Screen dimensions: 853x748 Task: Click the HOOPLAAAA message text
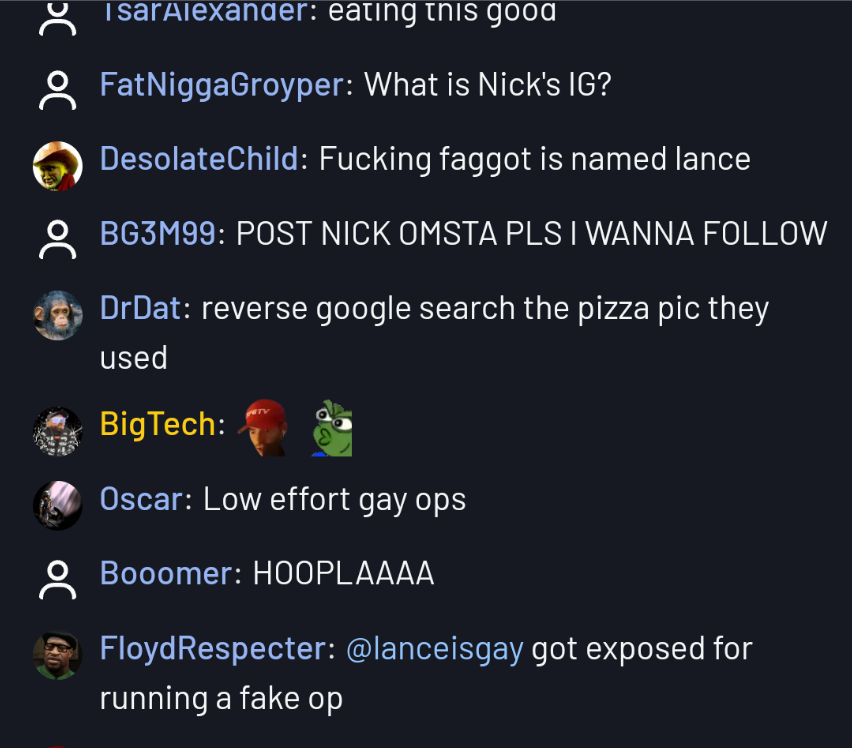tap(344, 573)
